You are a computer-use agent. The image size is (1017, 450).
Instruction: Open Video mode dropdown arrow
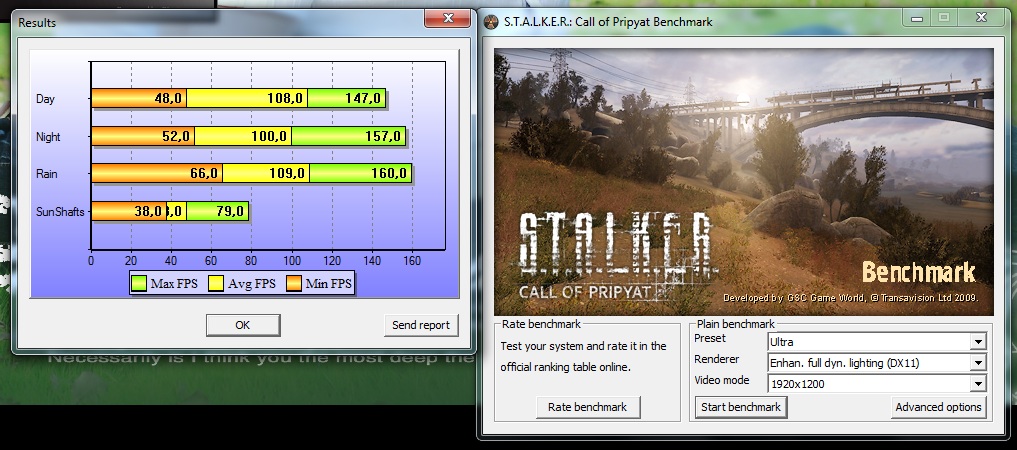[x=978, y=385]
